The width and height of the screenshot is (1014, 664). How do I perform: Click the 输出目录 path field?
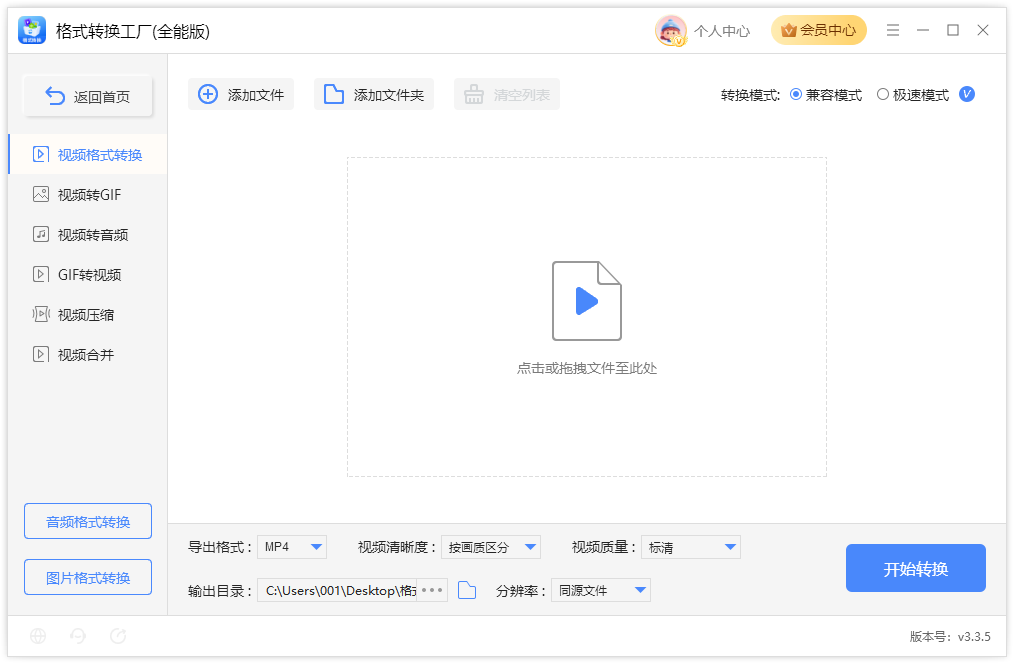[338, 590]
